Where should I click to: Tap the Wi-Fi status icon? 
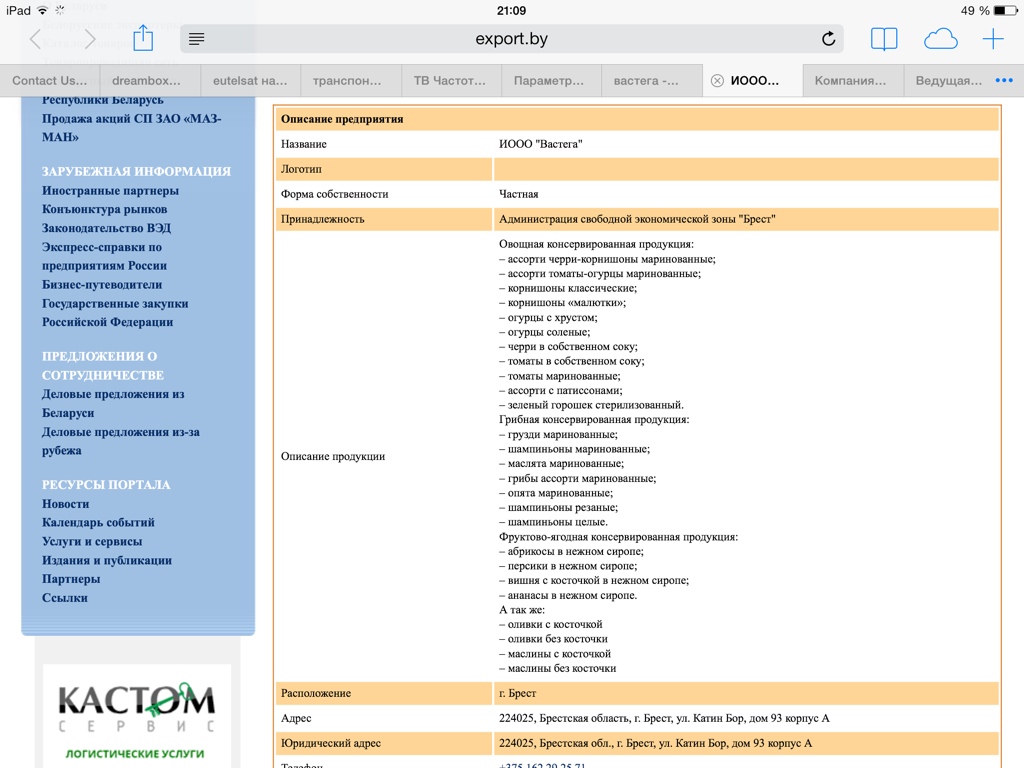click(x=42, y=10)
